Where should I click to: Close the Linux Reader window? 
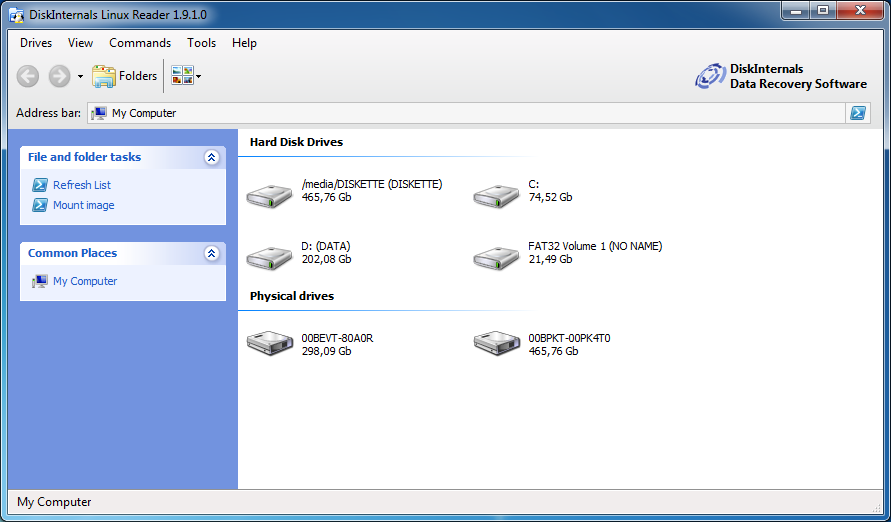[860, 11]
